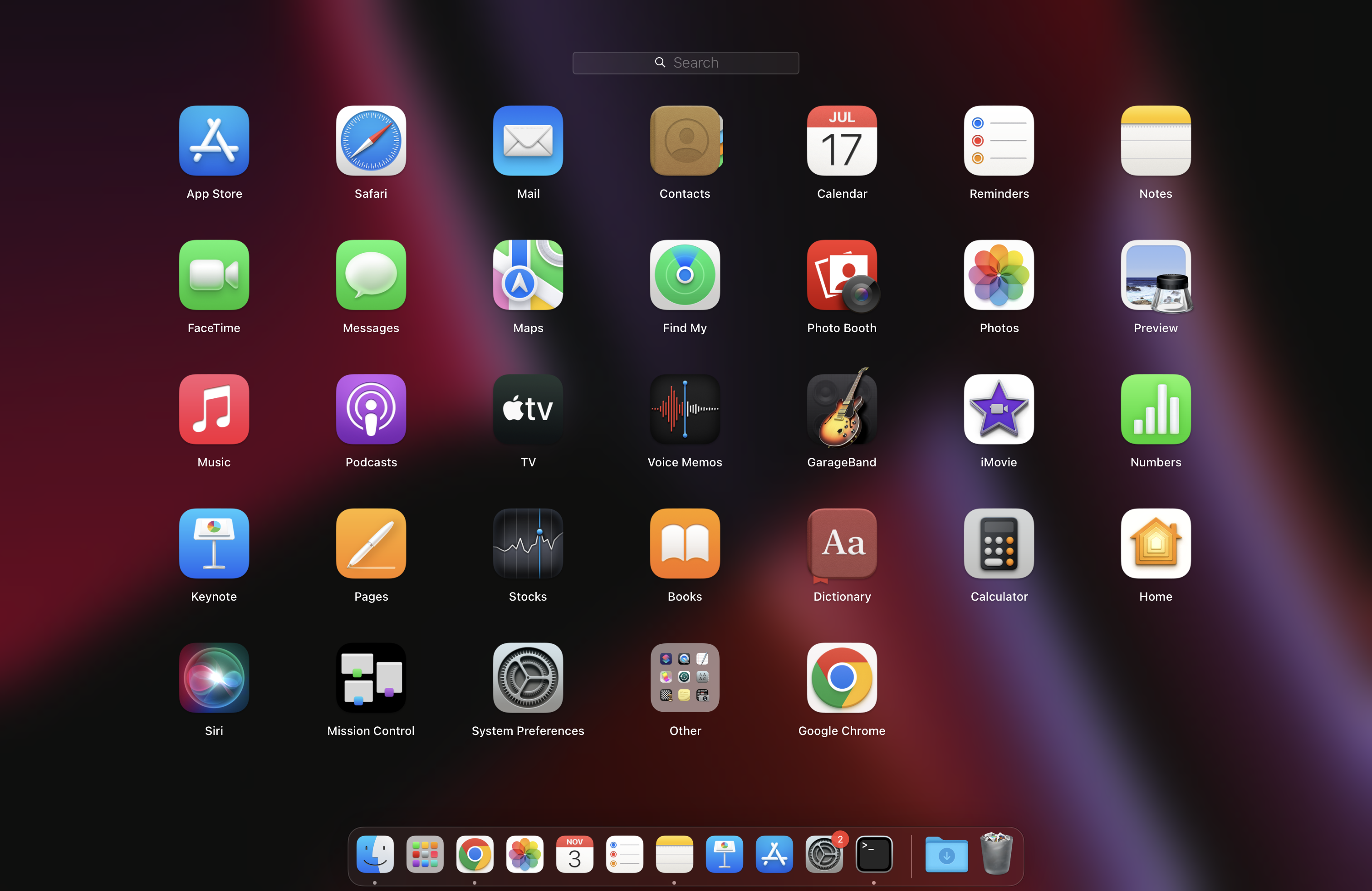Open Google Chrome from Launchpad grid
Screen dimensions: 1372x891
pyautogui.click(x=842, y=678)
